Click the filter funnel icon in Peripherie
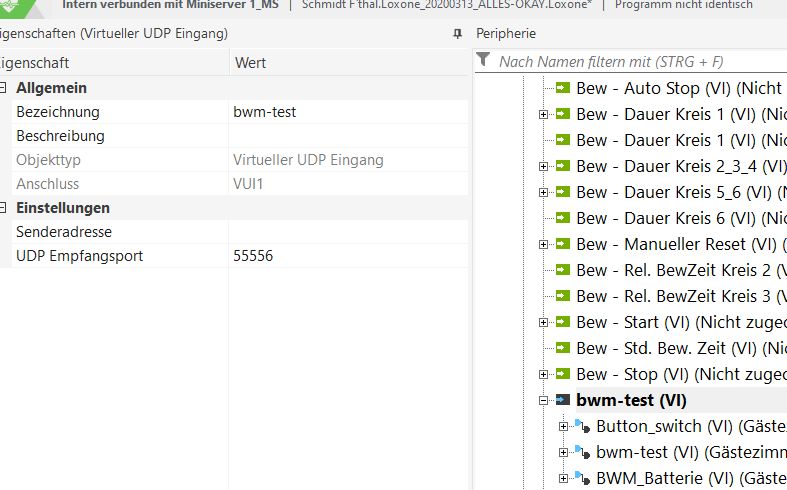 483,60
